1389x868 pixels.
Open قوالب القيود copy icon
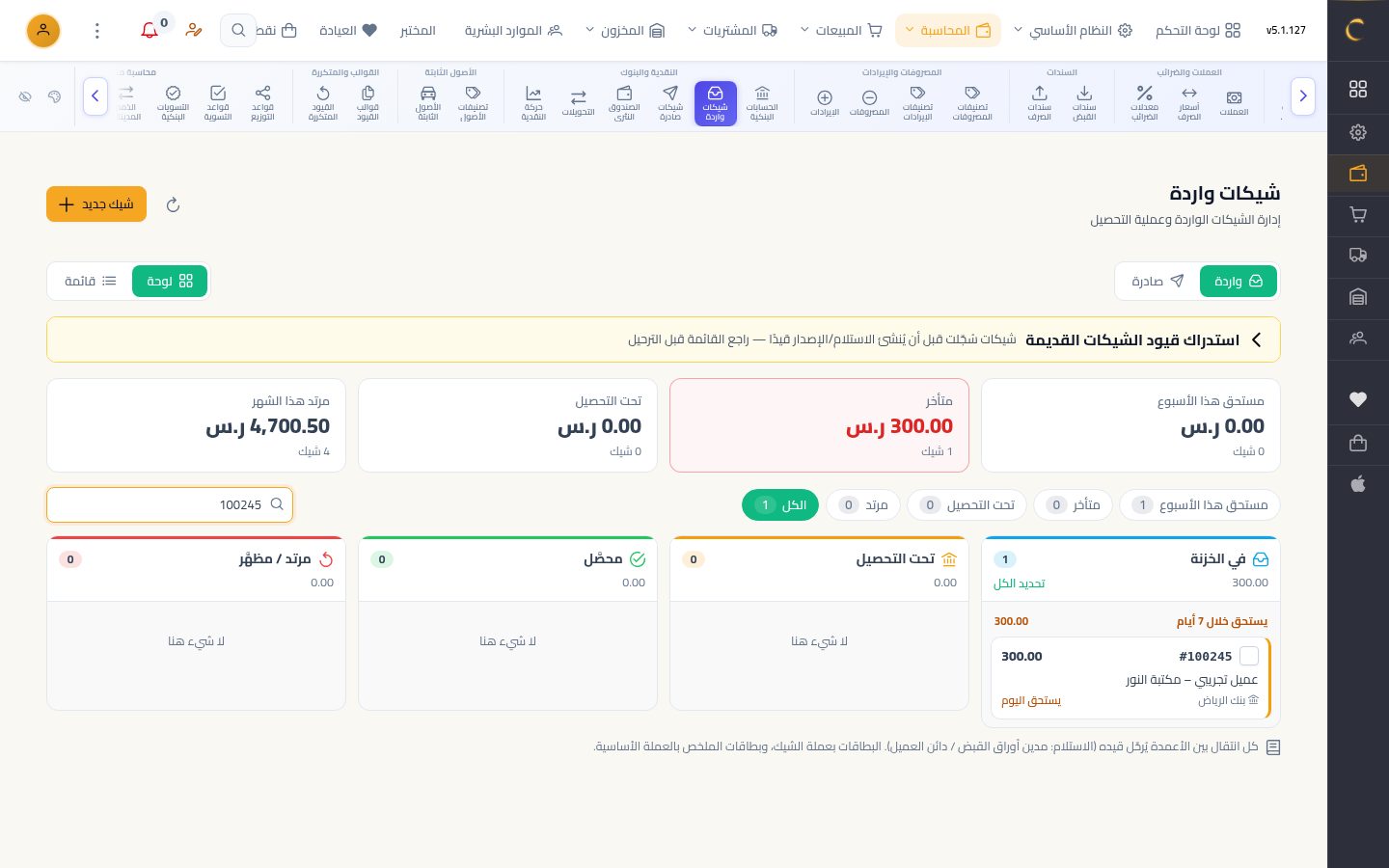[x=368, y=103]
